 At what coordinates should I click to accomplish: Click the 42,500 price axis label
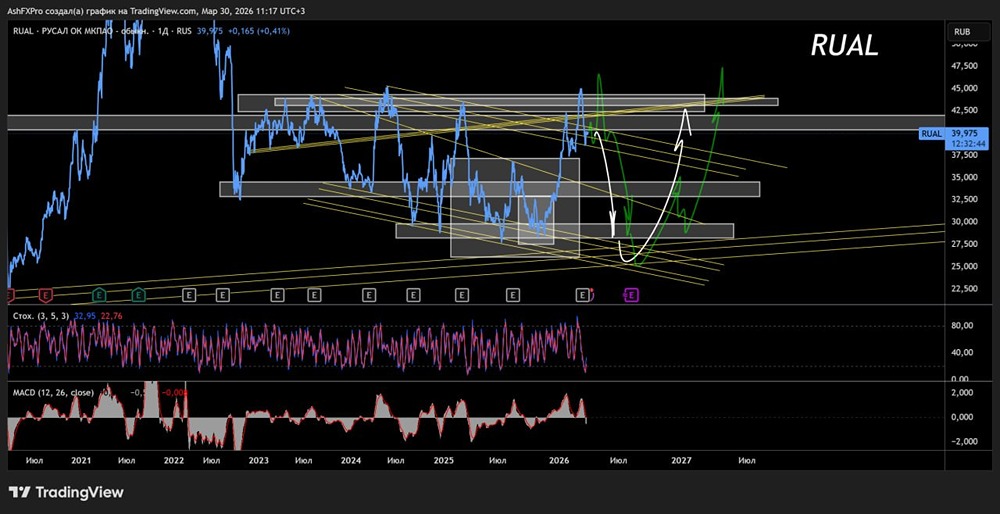[x=965, y=110]
